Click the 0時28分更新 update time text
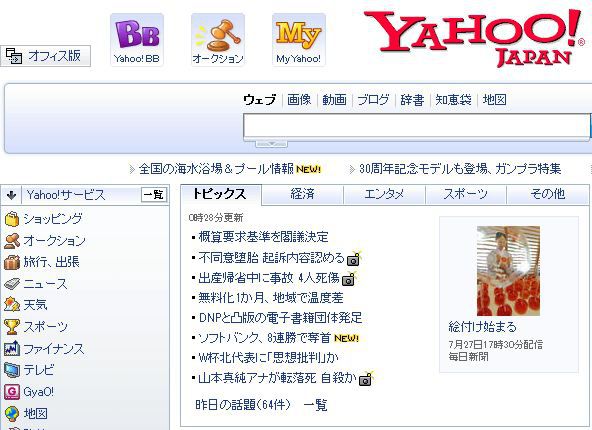This screenshot has height=430, width=592. point(216,218)
